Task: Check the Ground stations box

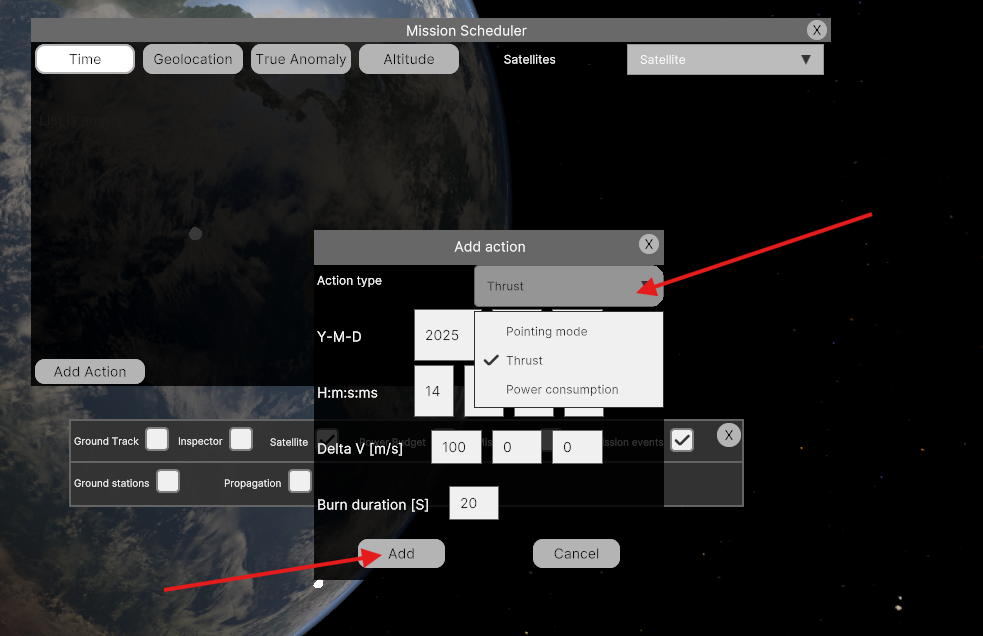Action: point(168,482)
